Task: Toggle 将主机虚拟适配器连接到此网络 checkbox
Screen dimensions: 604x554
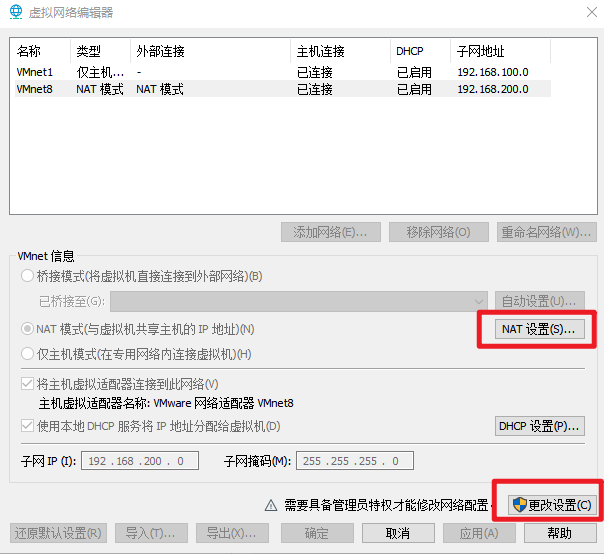Action: click(x=27, y=384)
